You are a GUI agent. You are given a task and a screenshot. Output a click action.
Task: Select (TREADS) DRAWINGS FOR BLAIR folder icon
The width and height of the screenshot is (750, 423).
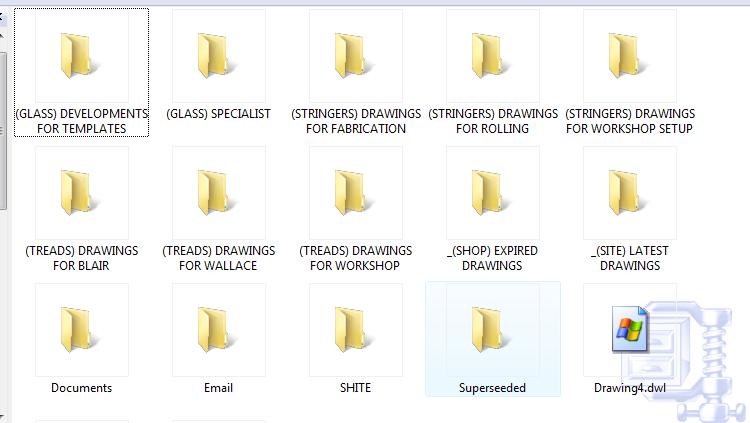coord(77,192)
